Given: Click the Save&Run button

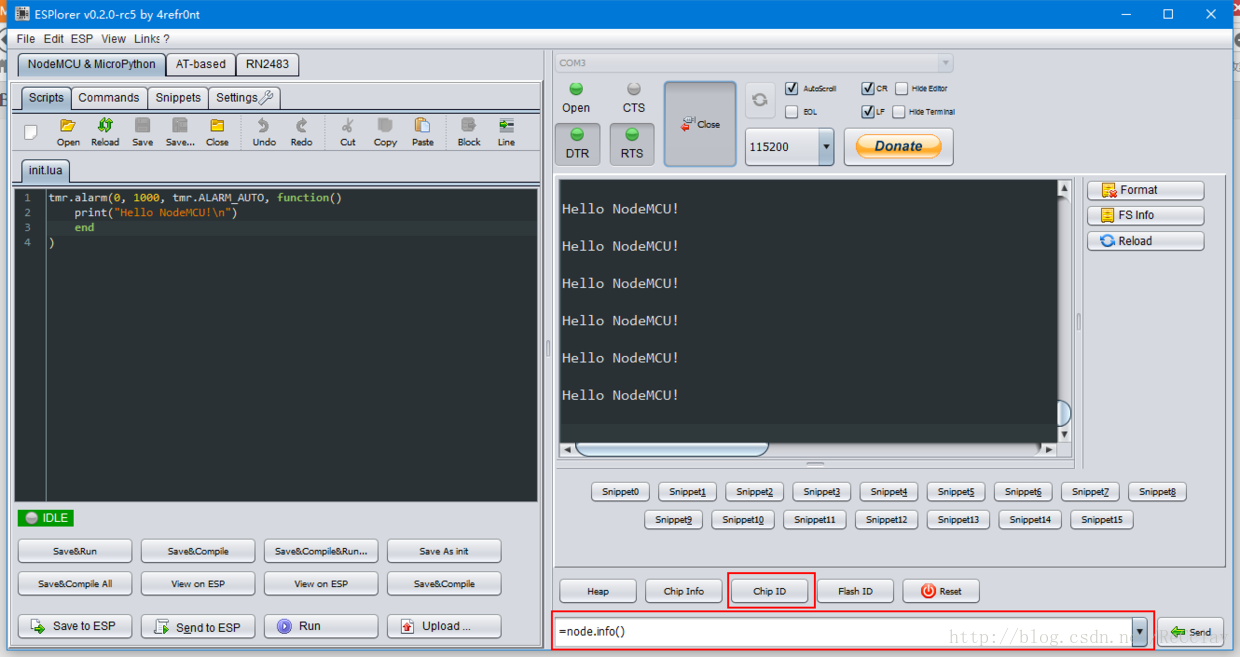Looking at the screenshot, I should coord(75,551).
